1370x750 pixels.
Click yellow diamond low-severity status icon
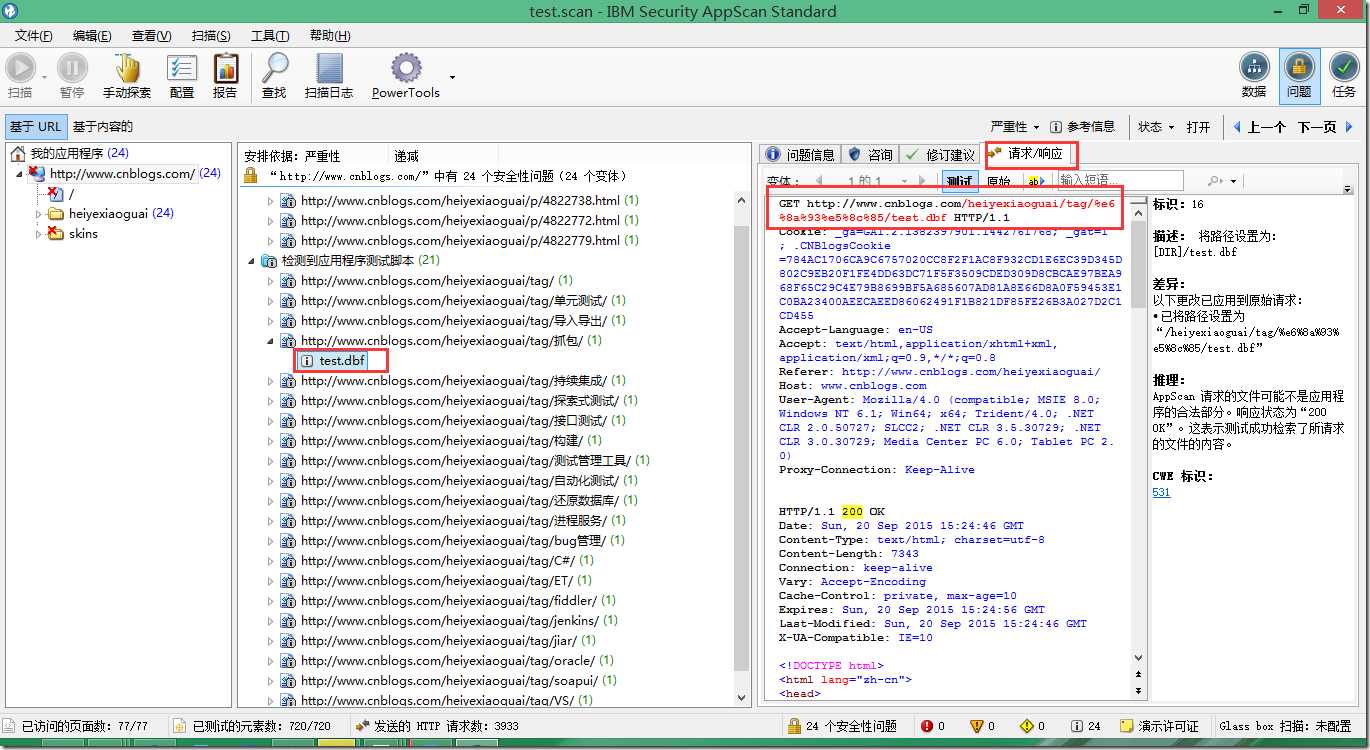coord(1026,726)
